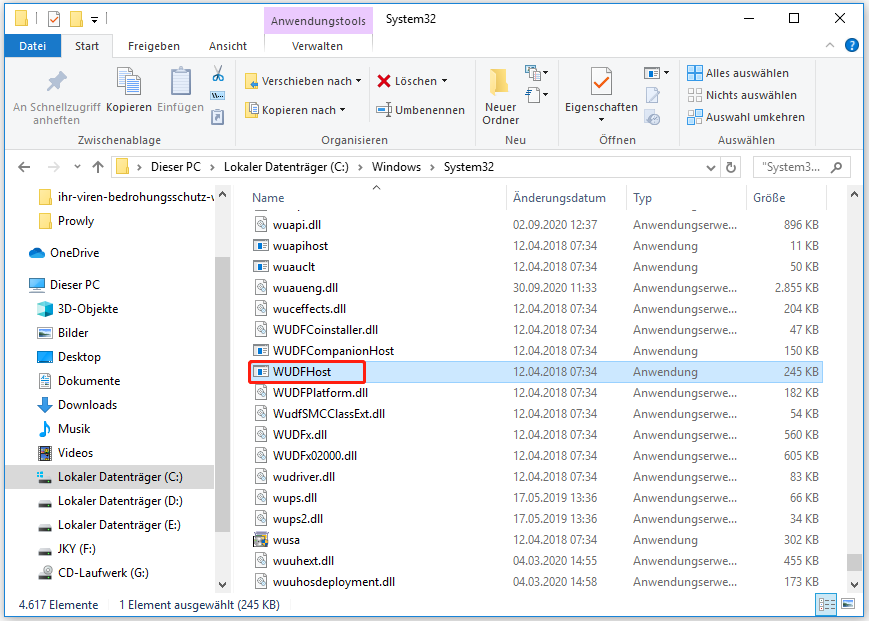This screenshot has height=621, width=869.
Task: Click Dieser PC in the address bar
Action: pyautogui.click(x=176, y=167)
